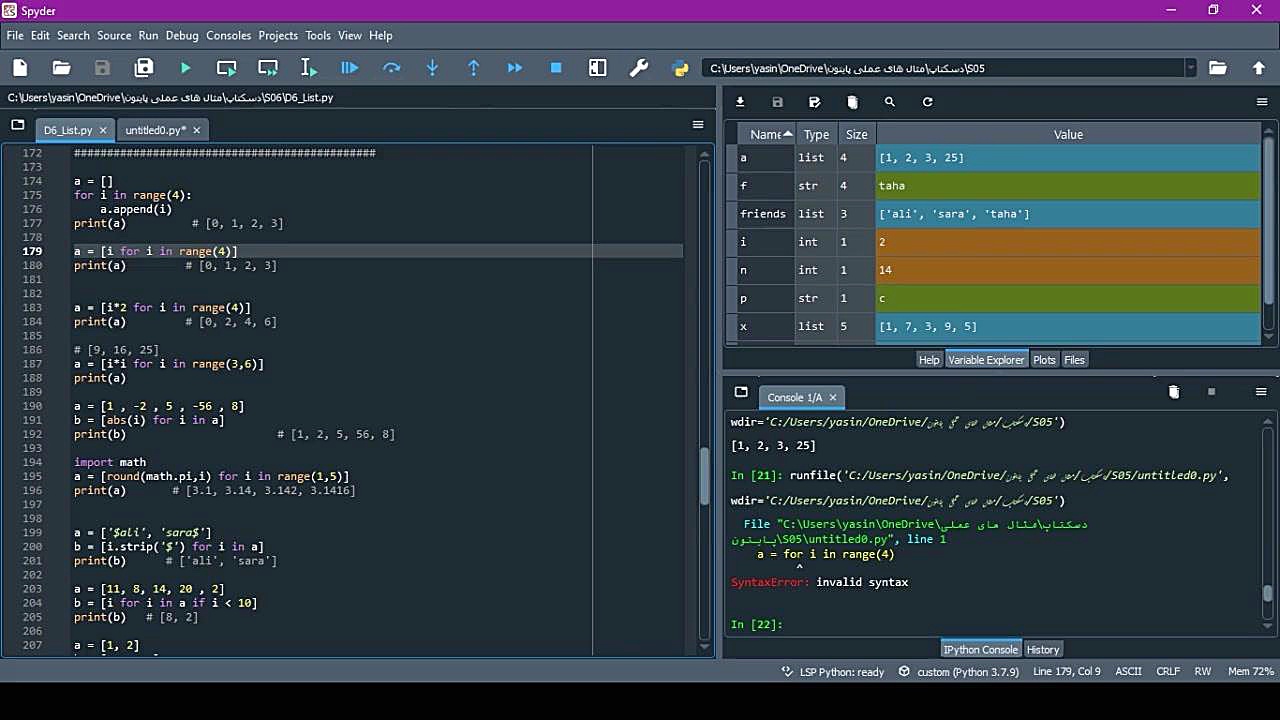
Task: Open the File menu
Action: [x=15, y=35]
